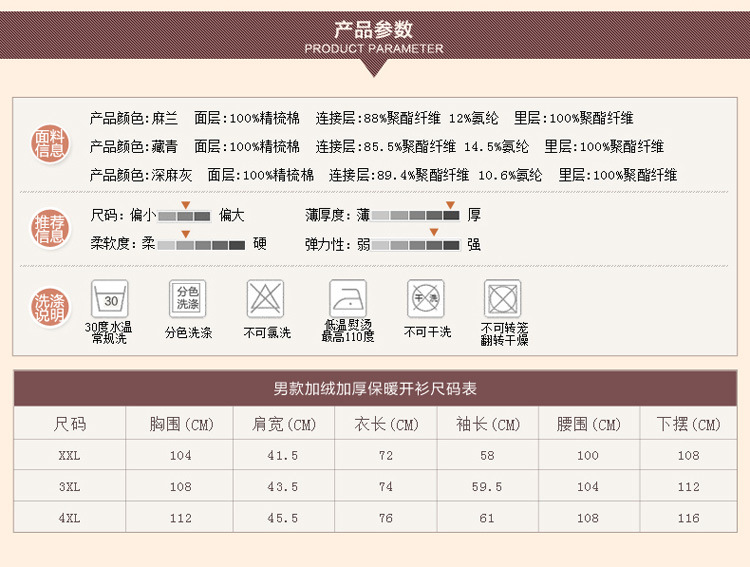
Task: Click the 肩宽(CM) column header
Action: (x=283, y=424)
